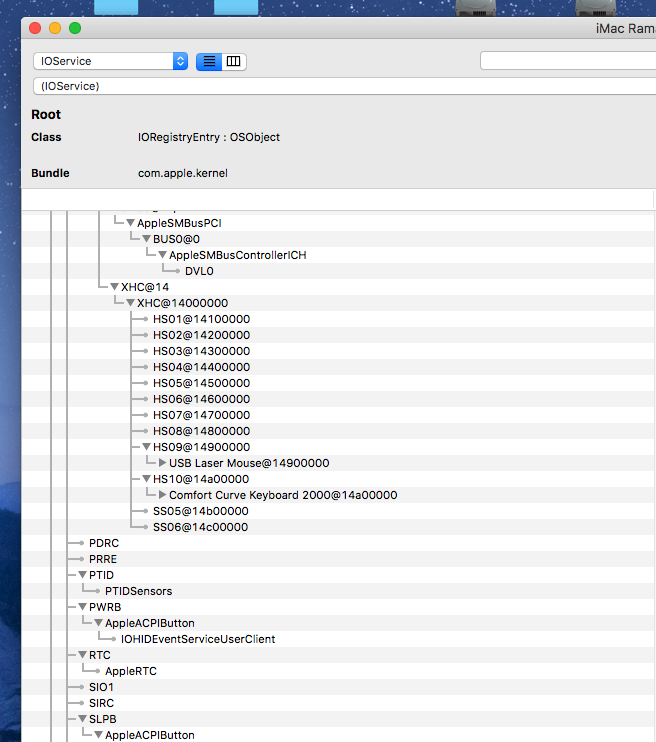Collapse the HS09@14900000 node
656x742 pixels.
pos(147,447)
